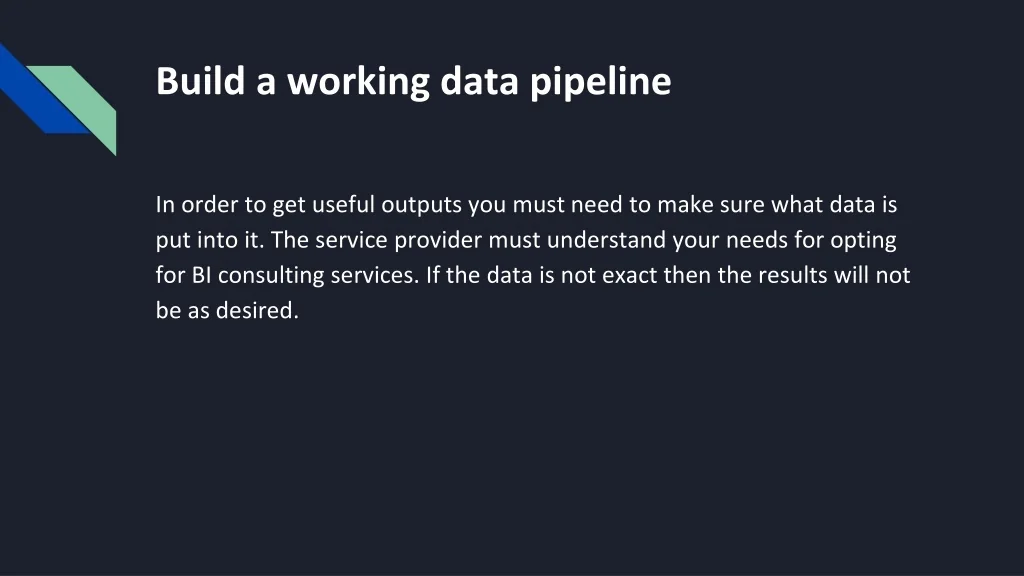Screen dimensions: 1024x576
Task: Click the empty dark area below the paragraph
Action: tap(512, 451)
